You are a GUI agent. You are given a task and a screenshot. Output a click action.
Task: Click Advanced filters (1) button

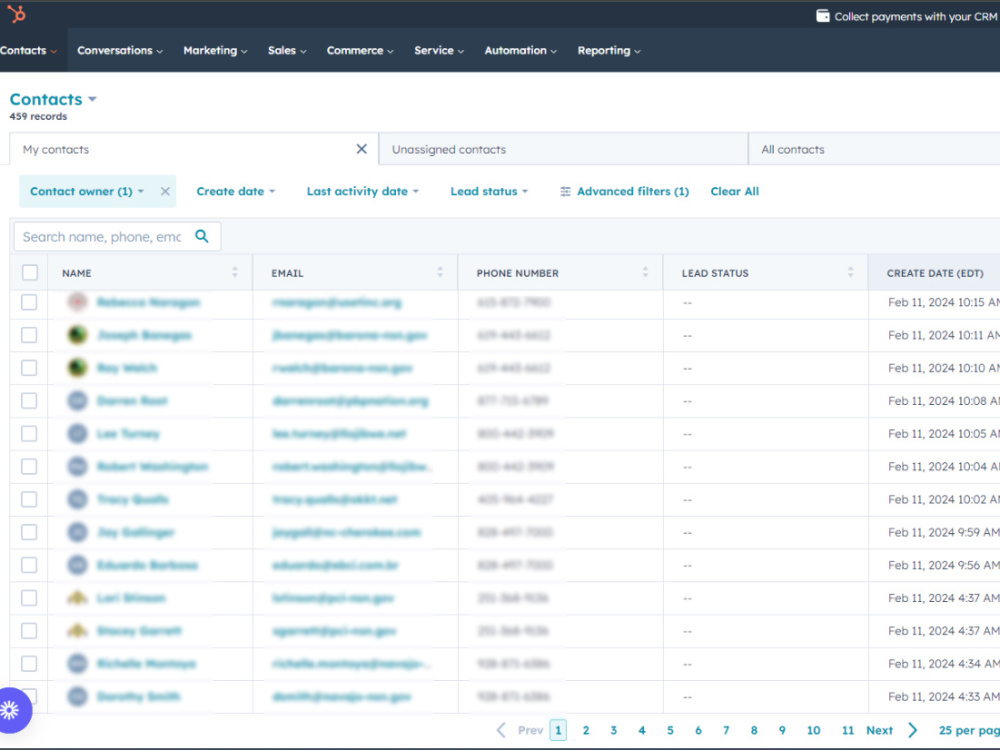[x=624, y=191]
